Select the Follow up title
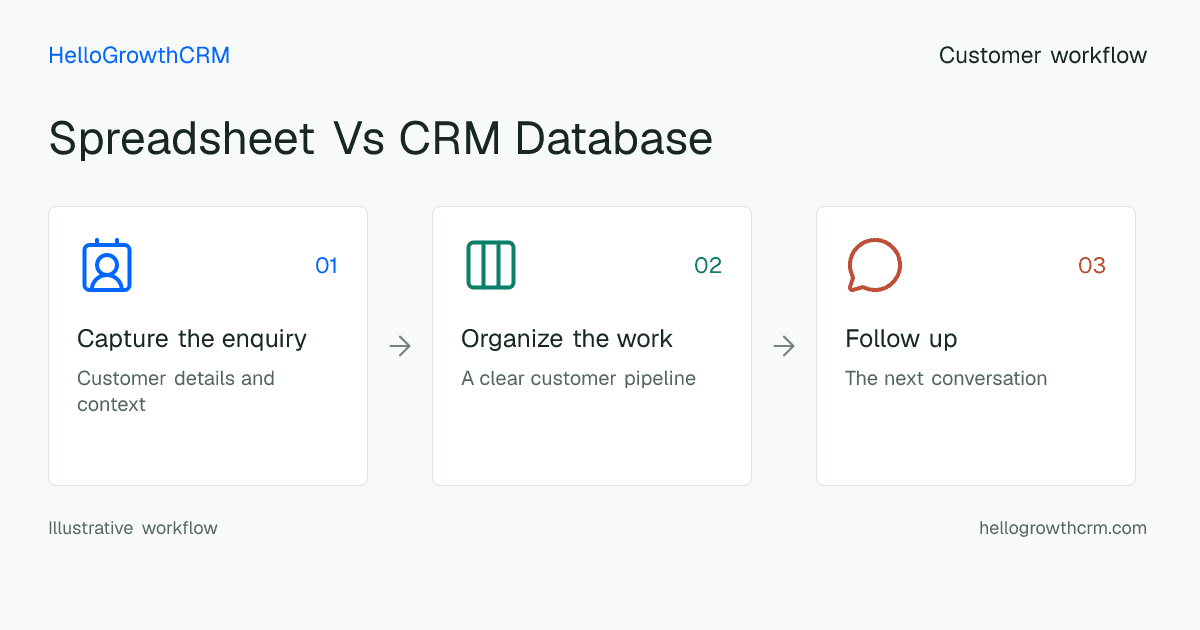The height and width of the screenshot is (630, 1200). (901, 339)
